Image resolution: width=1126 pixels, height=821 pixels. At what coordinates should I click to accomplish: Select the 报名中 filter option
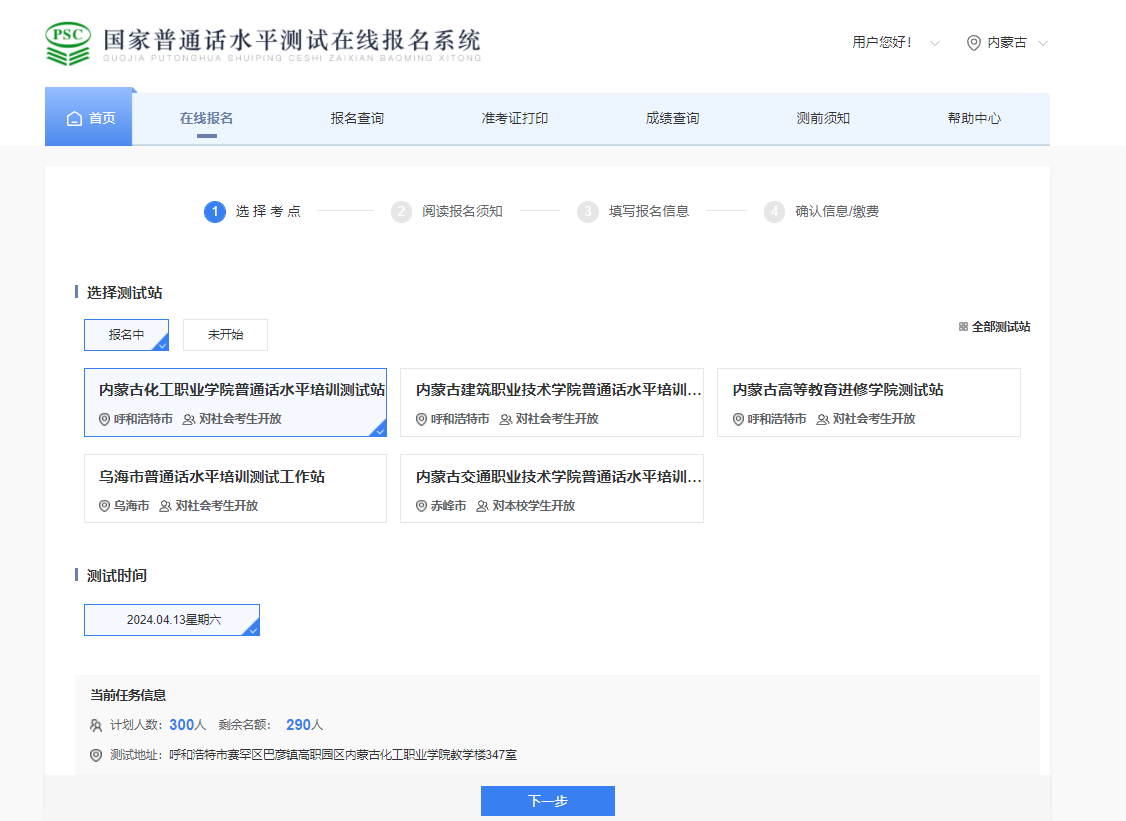pyautogui.click(x=126, y=335)
